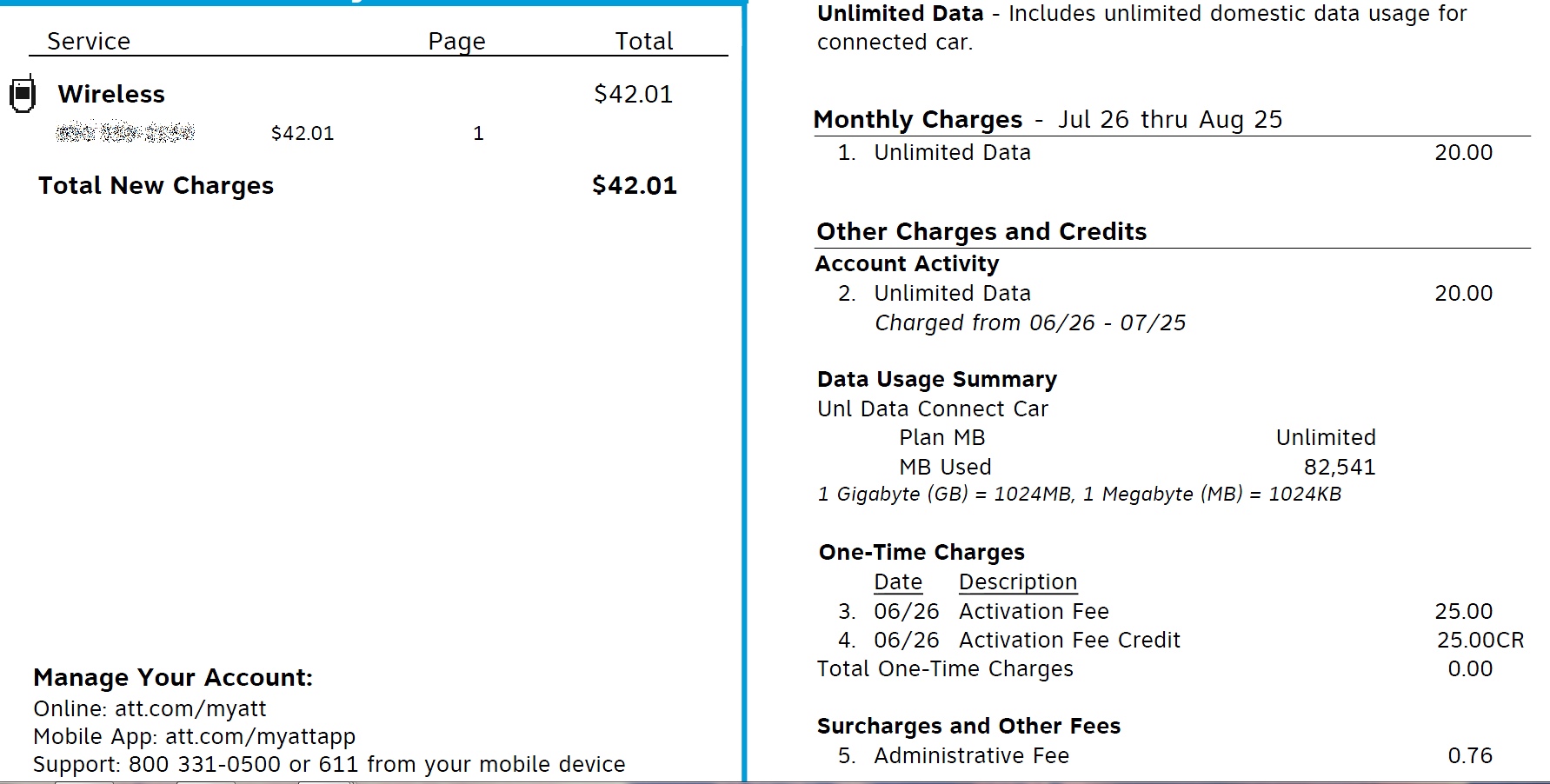The height and width of the screenshot is (784, 1550).
Task: Click the italic "Charged from 06/26 - 07/25" note
Action: (x=1030, y=323)
